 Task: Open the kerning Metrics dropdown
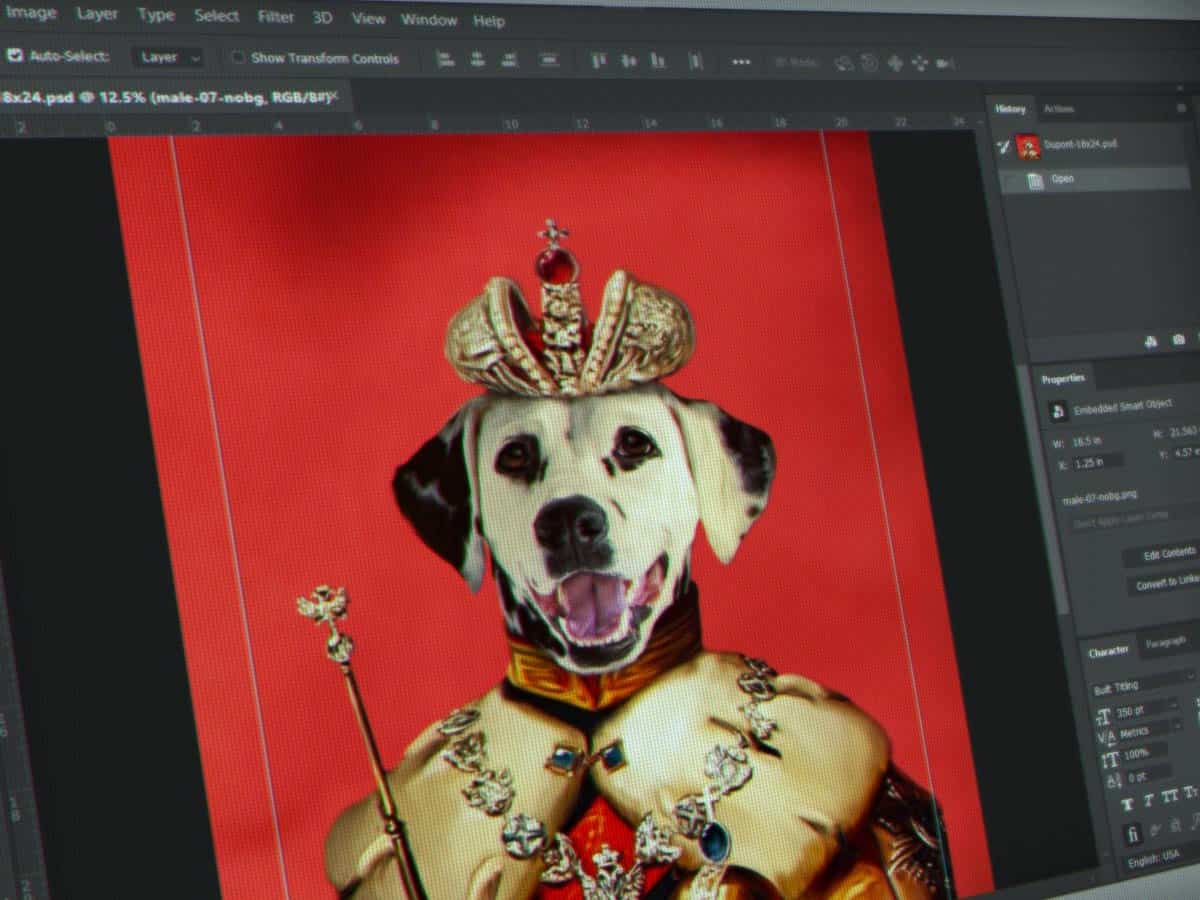point(1150,731)
